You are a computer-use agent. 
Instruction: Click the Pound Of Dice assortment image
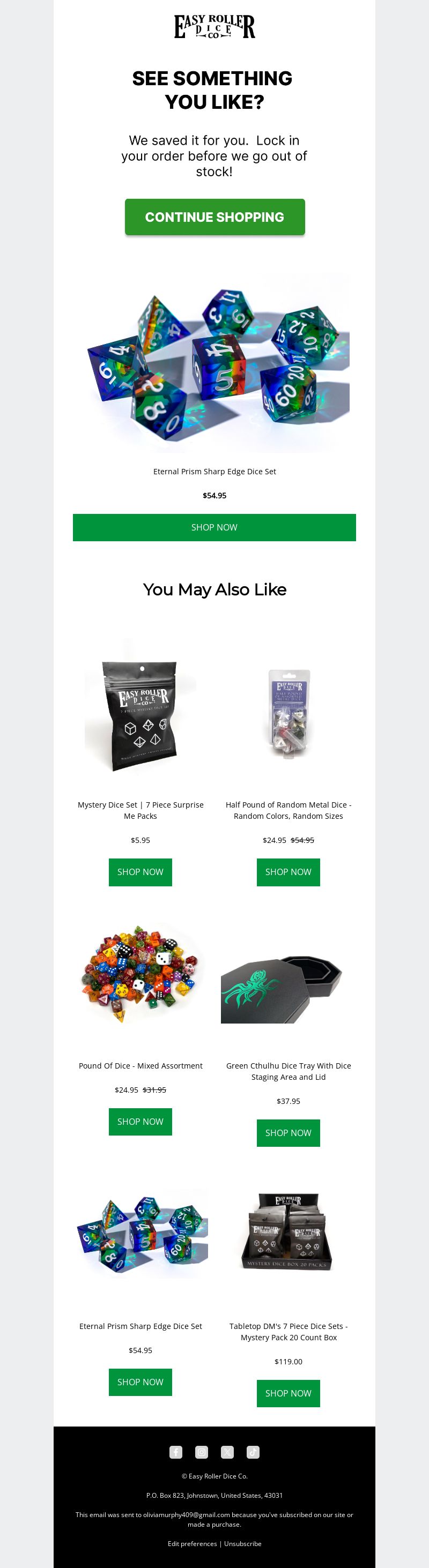pyautogui.click(x=140, y=973)
